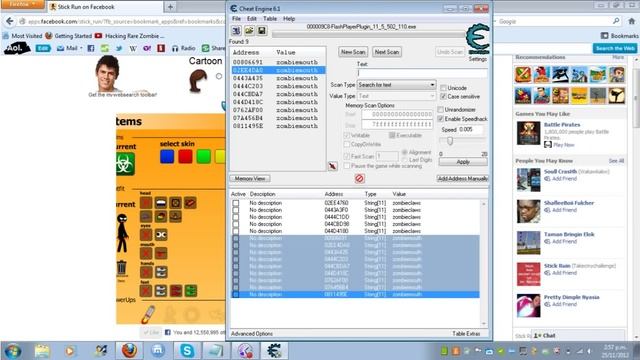Click the Firefox icon in the taskbar
The height and width of the screenshot is (360, 640).
(129, 351)
